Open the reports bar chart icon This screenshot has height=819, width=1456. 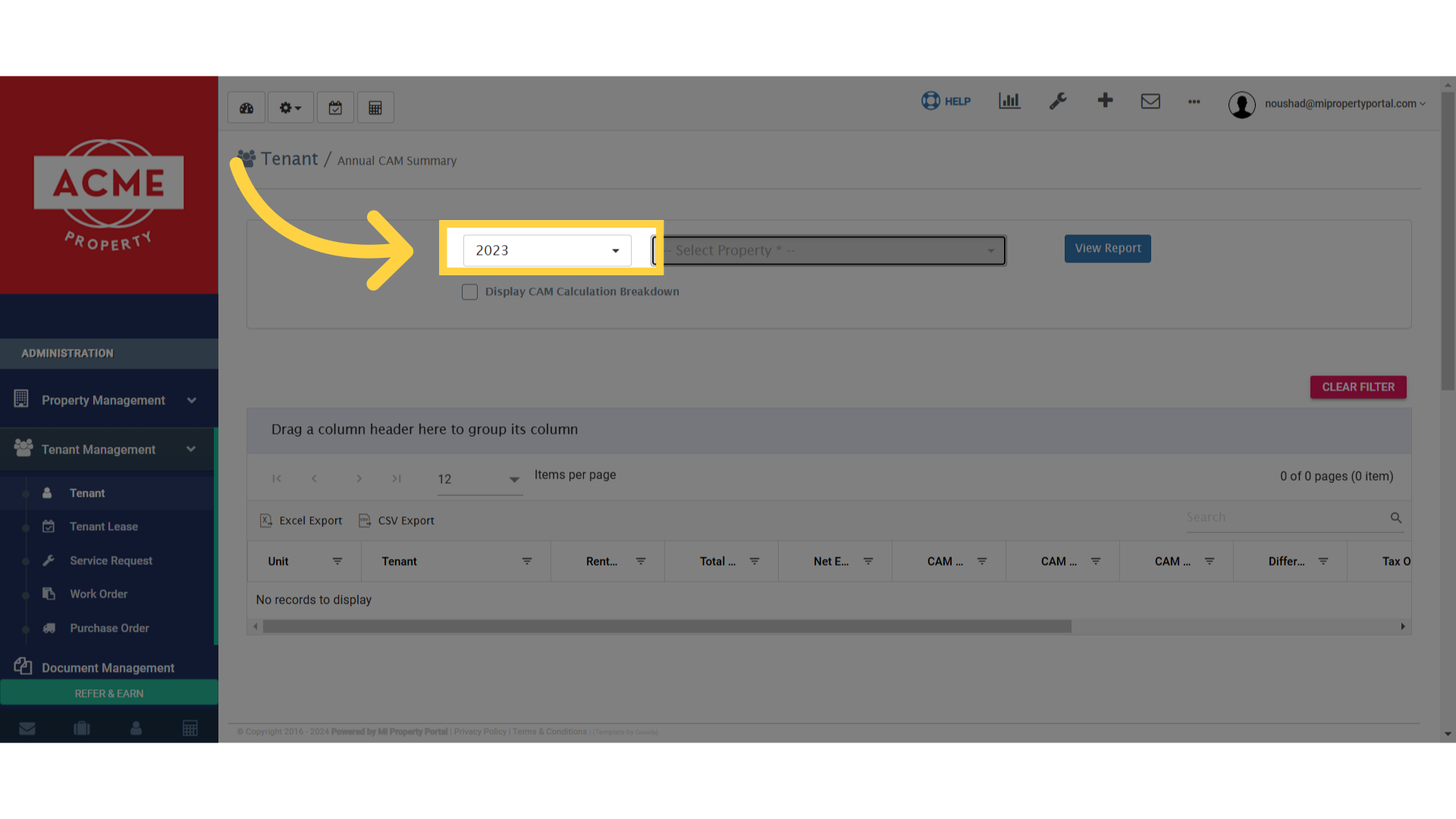coord(1009,101)
